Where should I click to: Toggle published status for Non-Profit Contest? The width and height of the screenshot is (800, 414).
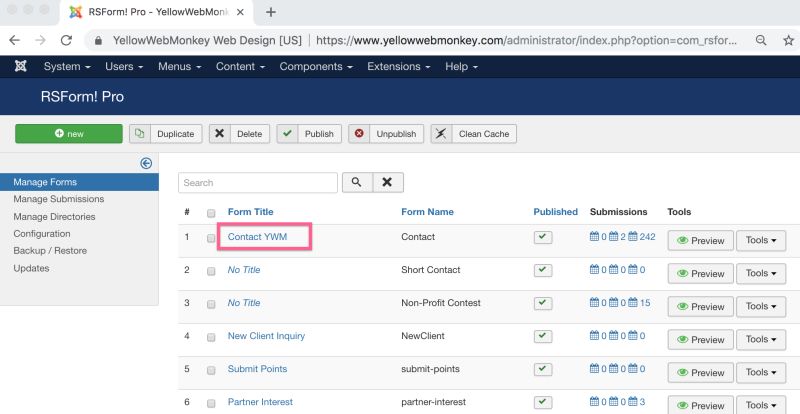[543, 303]
